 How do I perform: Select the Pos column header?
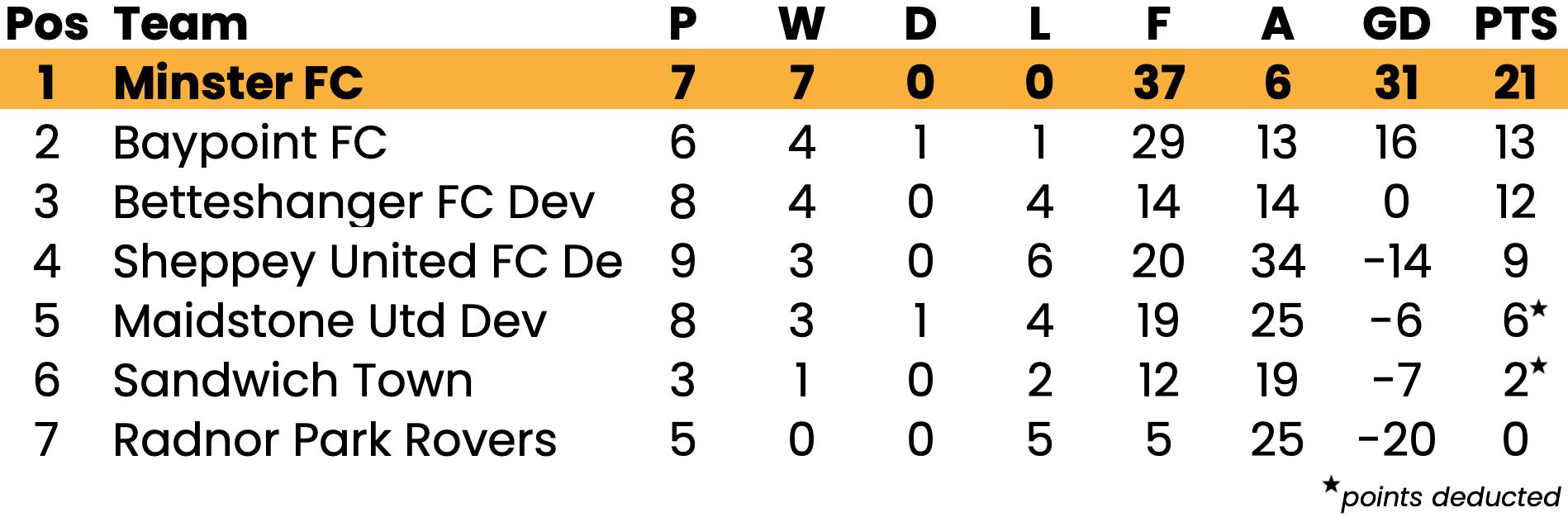pos(47,24)
